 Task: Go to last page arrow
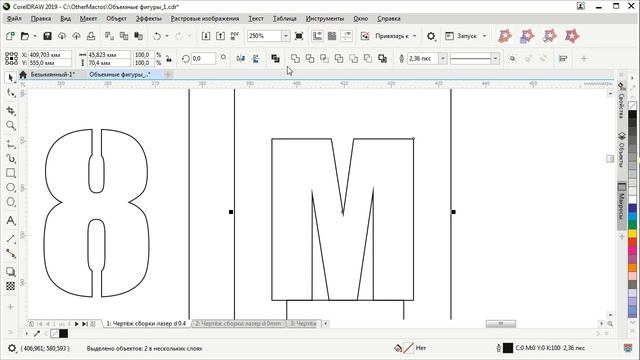click(84, 324)
